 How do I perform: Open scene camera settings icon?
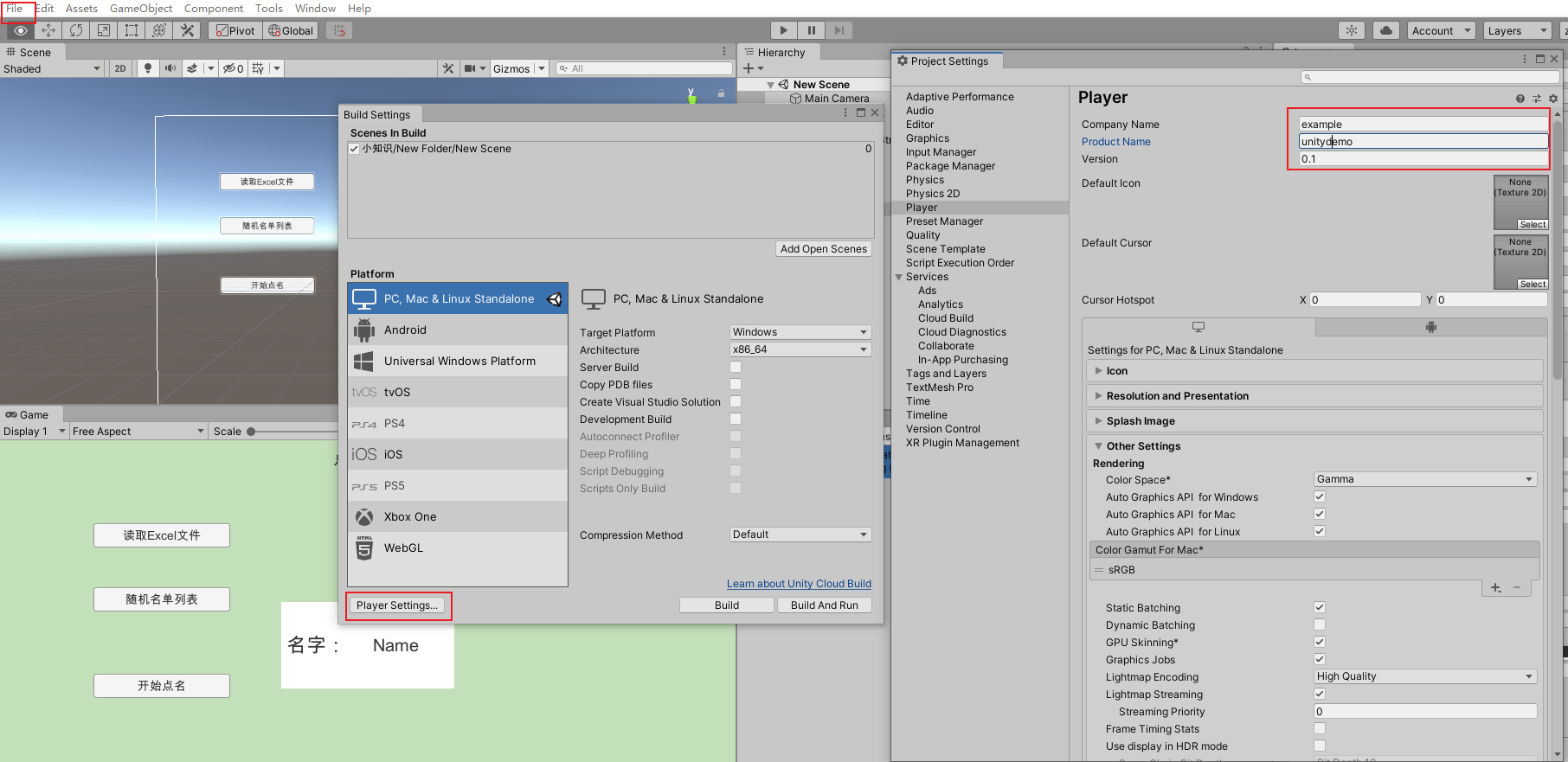tap(470, 68)
